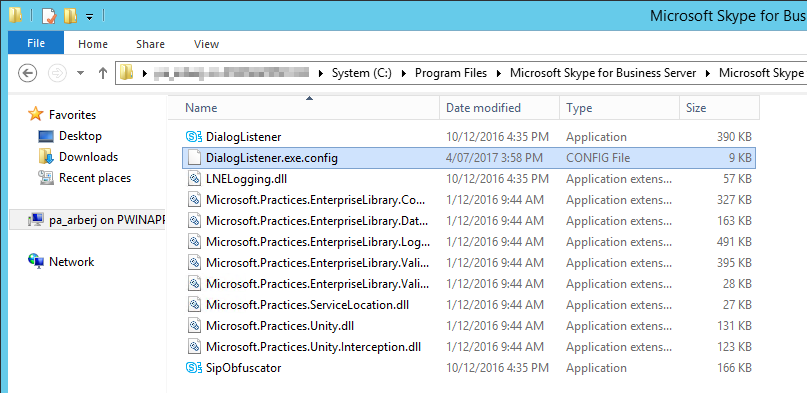Select Favorites in the navigation pane
807x393 pixels.
click(72, 115)
